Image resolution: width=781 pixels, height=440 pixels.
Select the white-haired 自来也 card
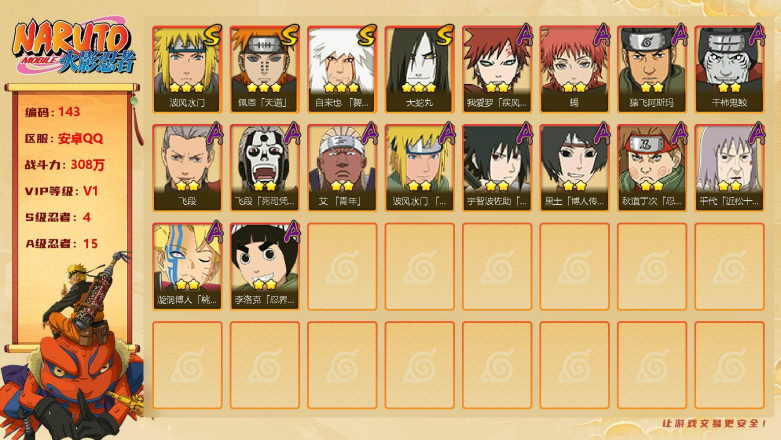[x=342, y=69]
